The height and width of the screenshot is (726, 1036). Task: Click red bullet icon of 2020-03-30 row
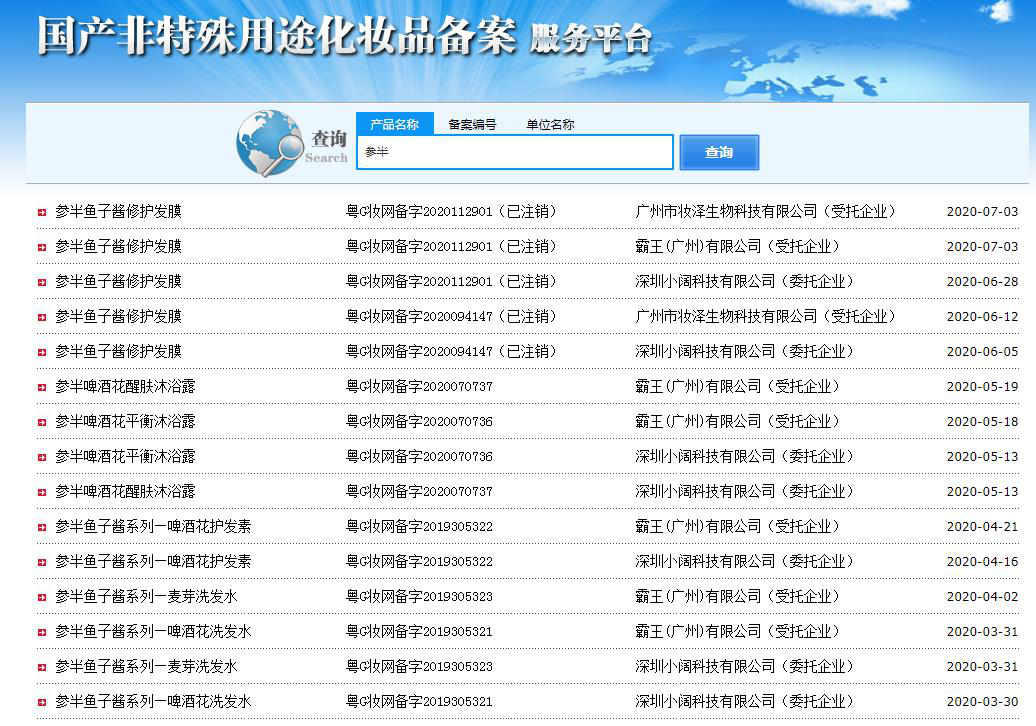tap(42, 702)
